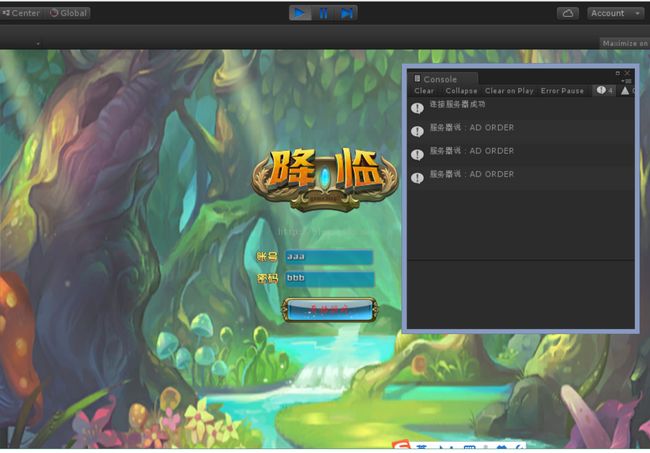The image size is (650, 453).
Task: Select the Console tab
Action: (x=444, y=79)
